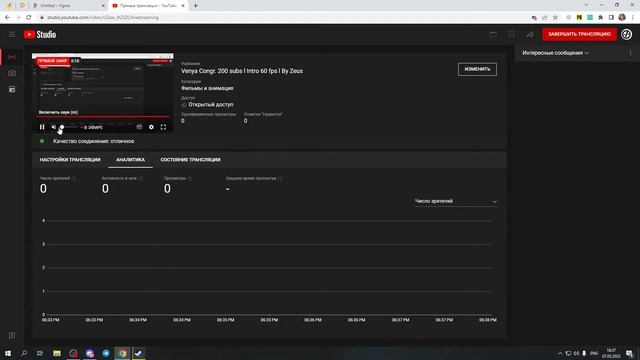Click the Фильмы и анимация category text
Image resolution: width=640 pixels, height=360 pixels.
(x=207, y=88)
